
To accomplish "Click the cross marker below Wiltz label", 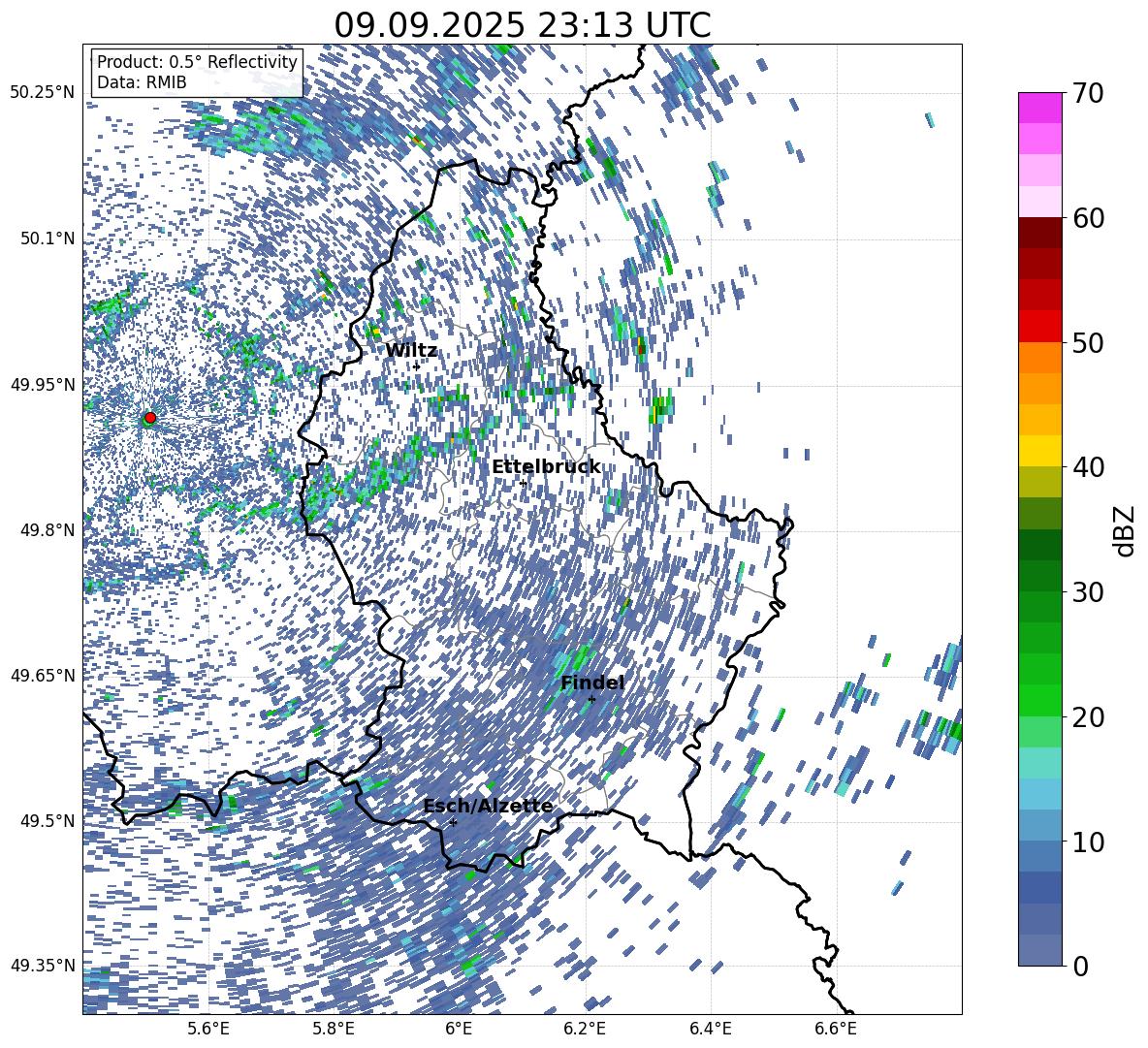I will pyautogui.click(x=416, y=366).
